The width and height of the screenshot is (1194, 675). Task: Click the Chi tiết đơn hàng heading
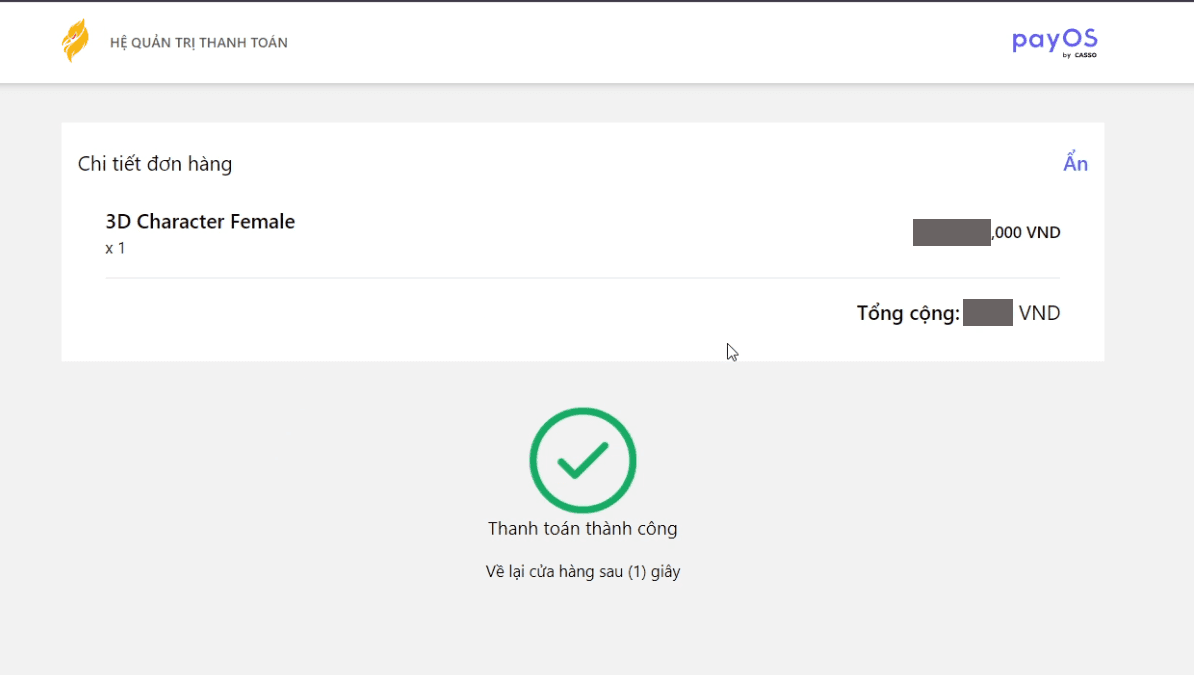click(155, 164)
